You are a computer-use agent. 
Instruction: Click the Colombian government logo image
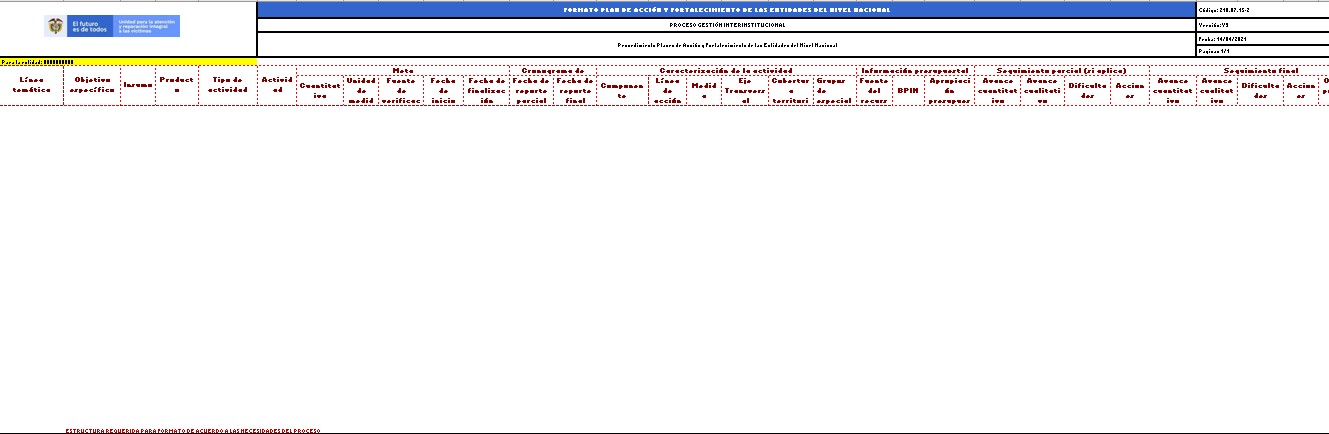[x=112, y=26]
